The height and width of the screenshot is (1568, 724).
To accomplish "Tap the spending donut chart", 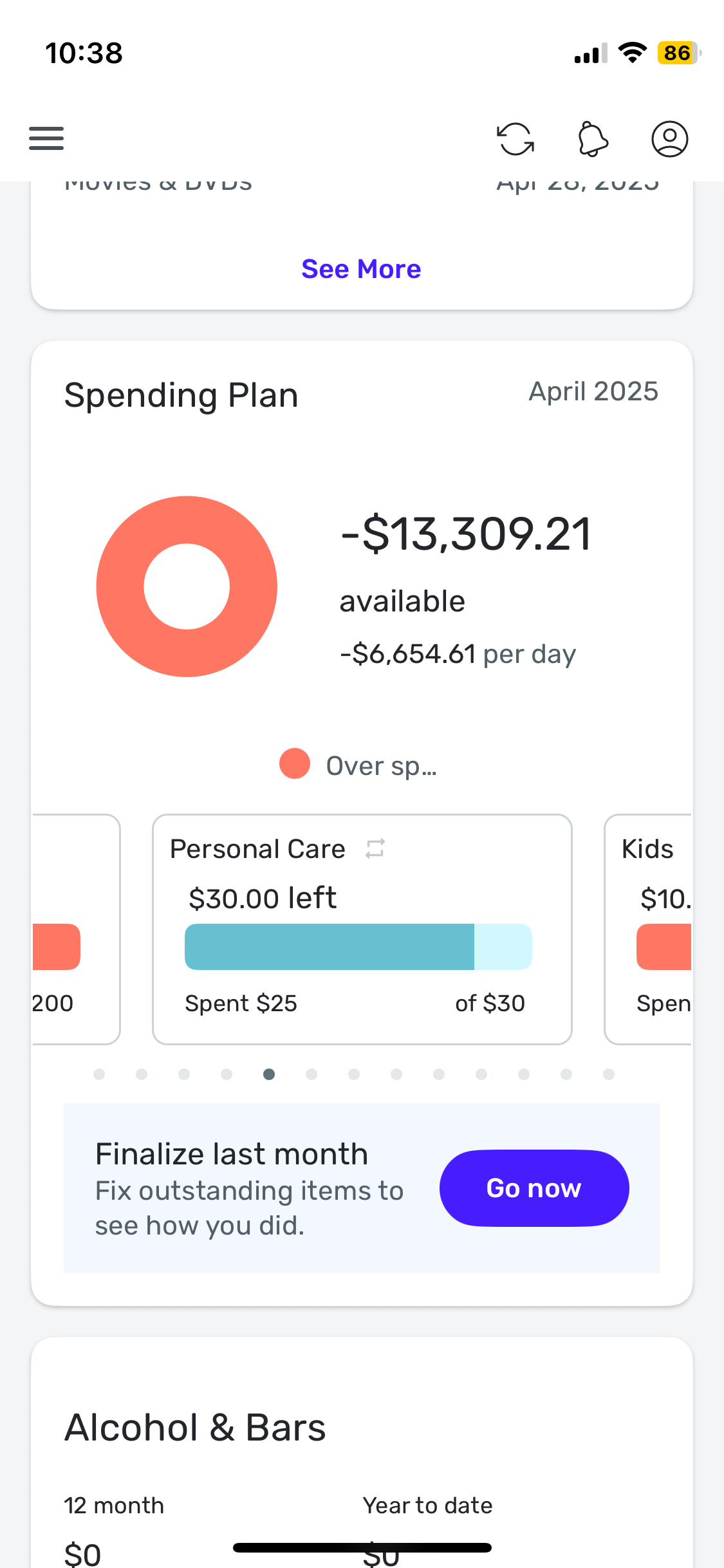I will click(x=187, y=586).
